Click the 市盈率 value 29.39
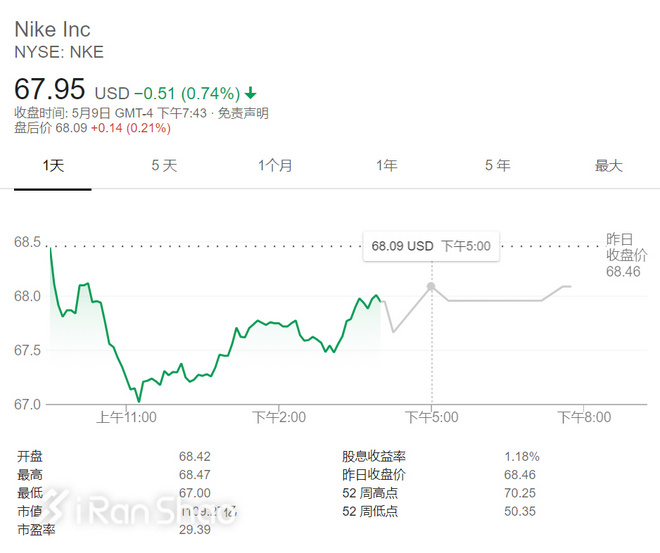 (194, 530)
